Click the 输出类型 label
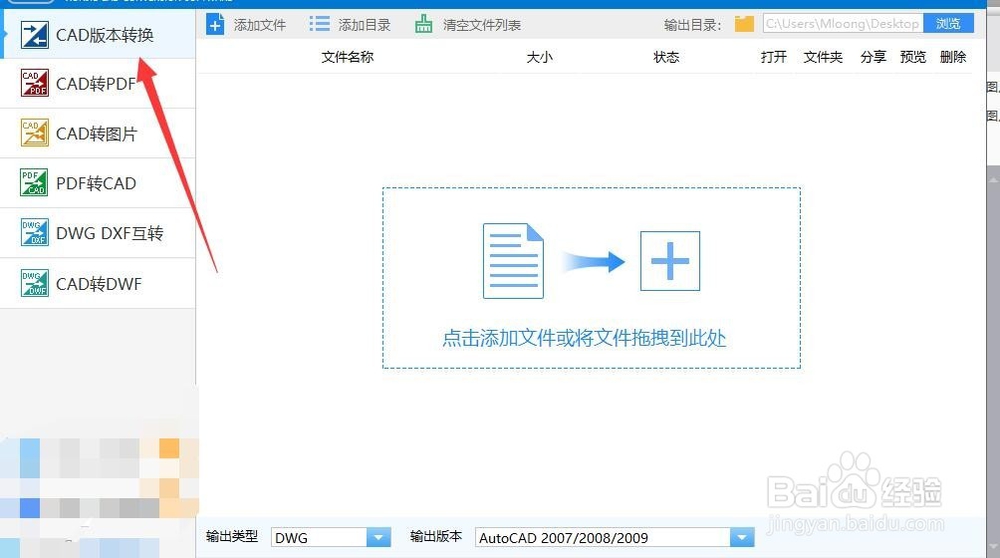 pyautogui.click(x=232, y=536)
